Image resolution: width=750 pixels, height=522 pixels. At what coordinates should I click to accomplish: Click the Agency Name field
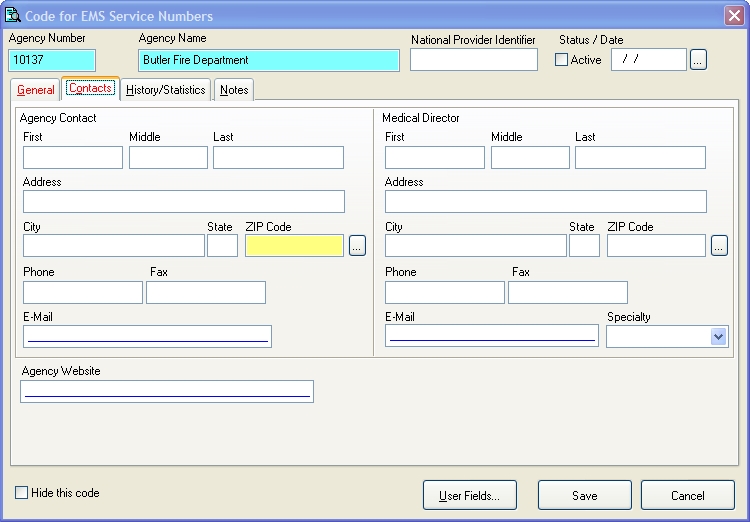269,60
